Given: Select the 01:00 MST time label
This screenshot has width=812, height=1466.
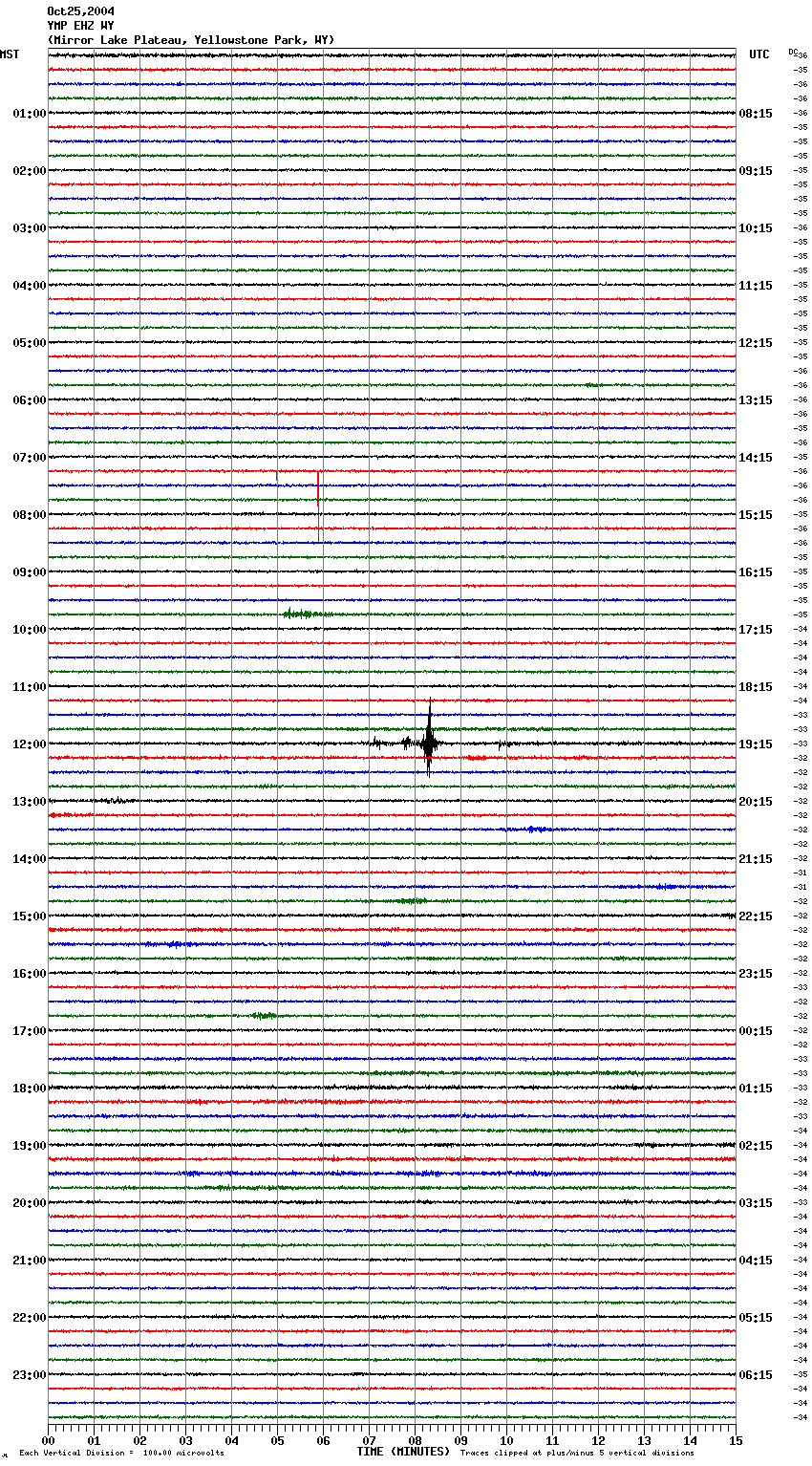Looking at the screenshot, I should click(29, 114).
